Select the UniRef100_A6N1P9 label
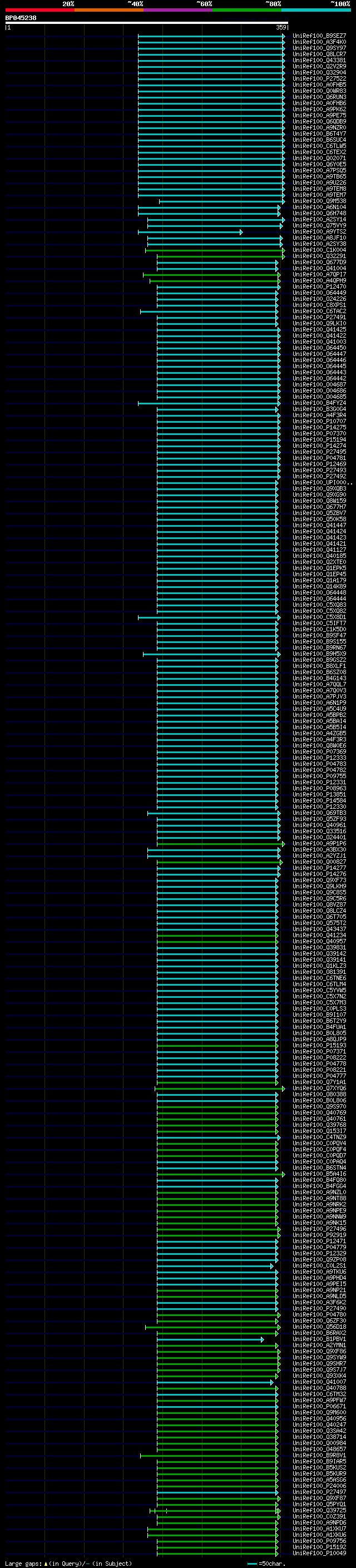The width and height of the screenshot is (356, 1568). 319,703
